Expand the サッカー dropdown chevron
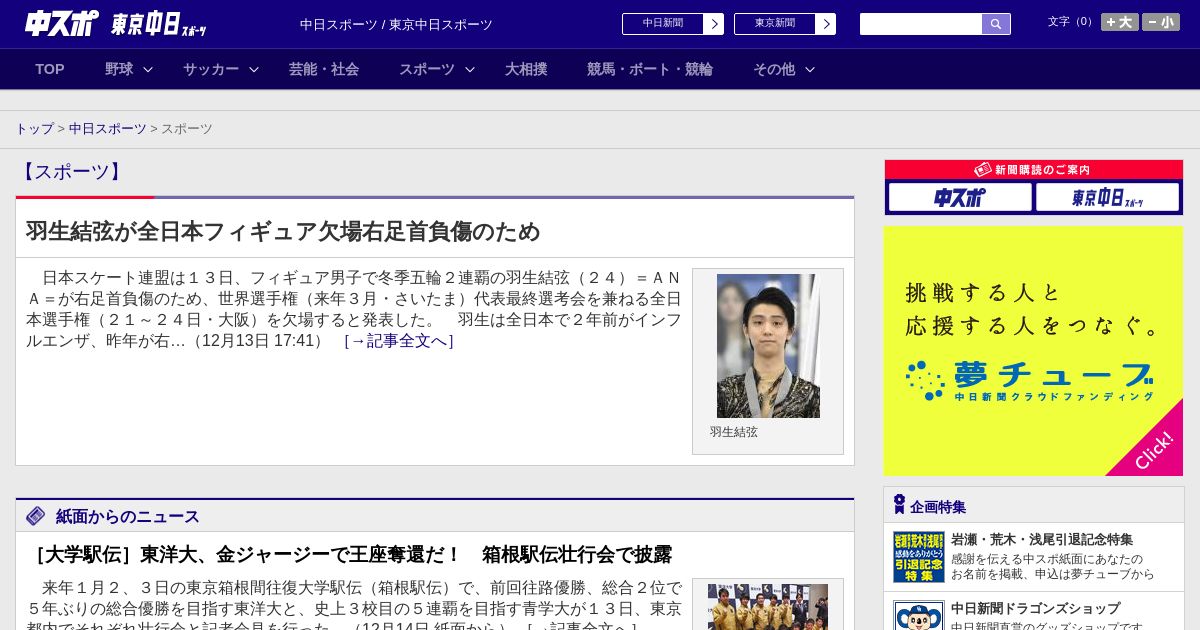The width and height of the screenshot is (1200, 630). point(254,69)
